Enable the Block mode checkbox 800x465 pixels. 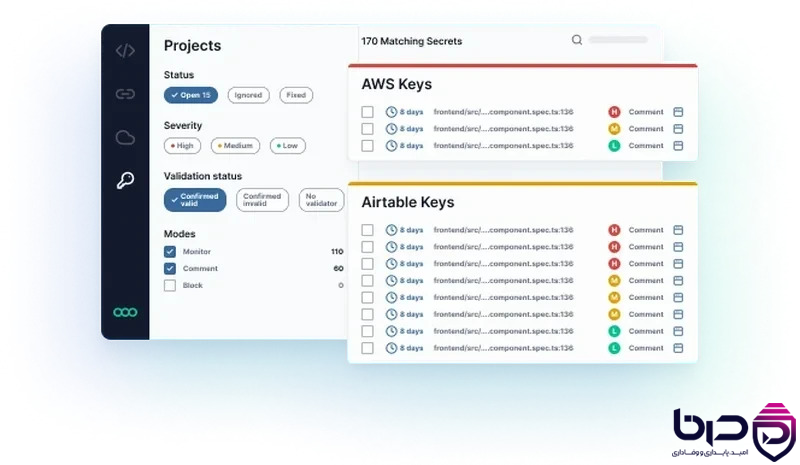tap(170, 285)
